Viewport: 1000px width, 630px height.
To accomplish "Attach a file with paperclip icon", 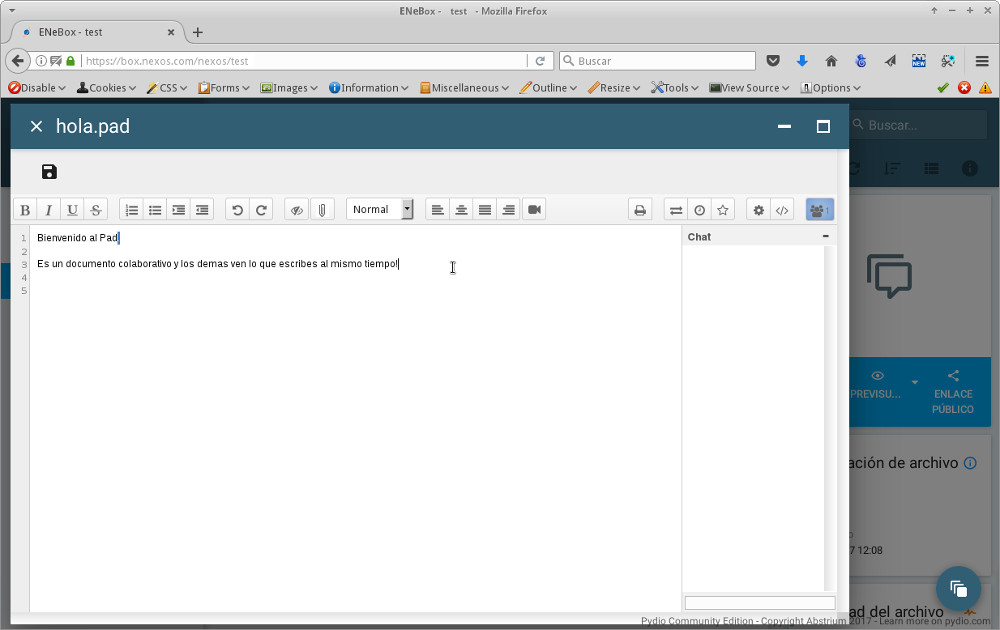I will click(x=322, y=210).
